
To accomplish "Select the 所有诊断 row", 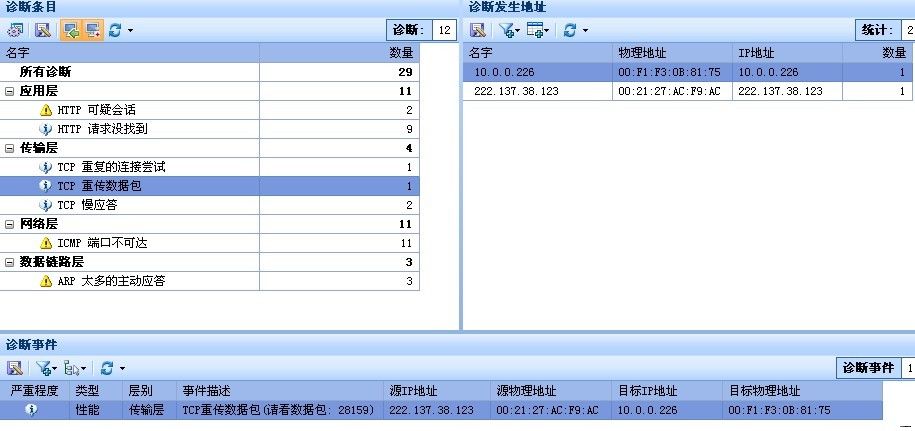I will tap(209, 72).
